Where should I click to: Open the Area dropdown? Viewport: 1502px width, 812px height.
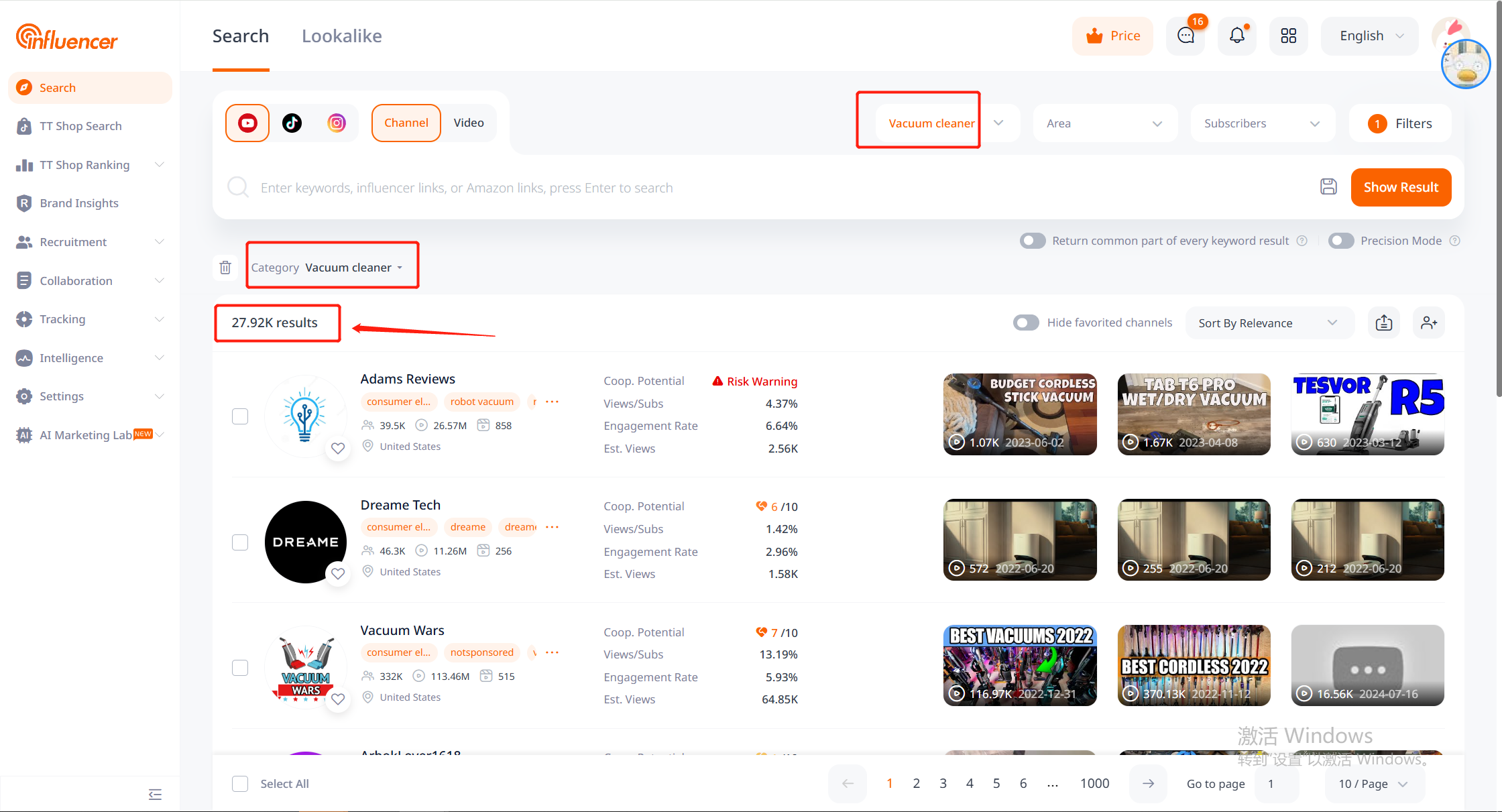[1104, 123]
